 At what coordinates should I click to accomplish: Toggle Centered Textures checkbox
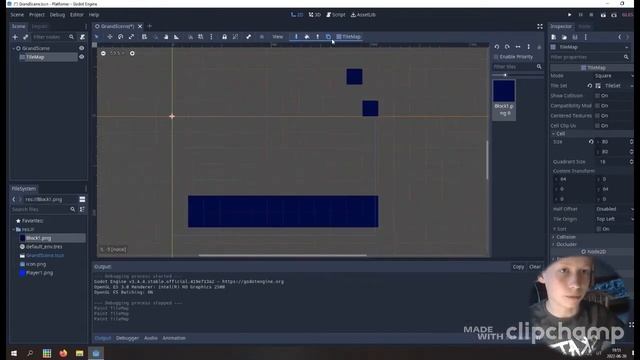[x=598, y=116]
